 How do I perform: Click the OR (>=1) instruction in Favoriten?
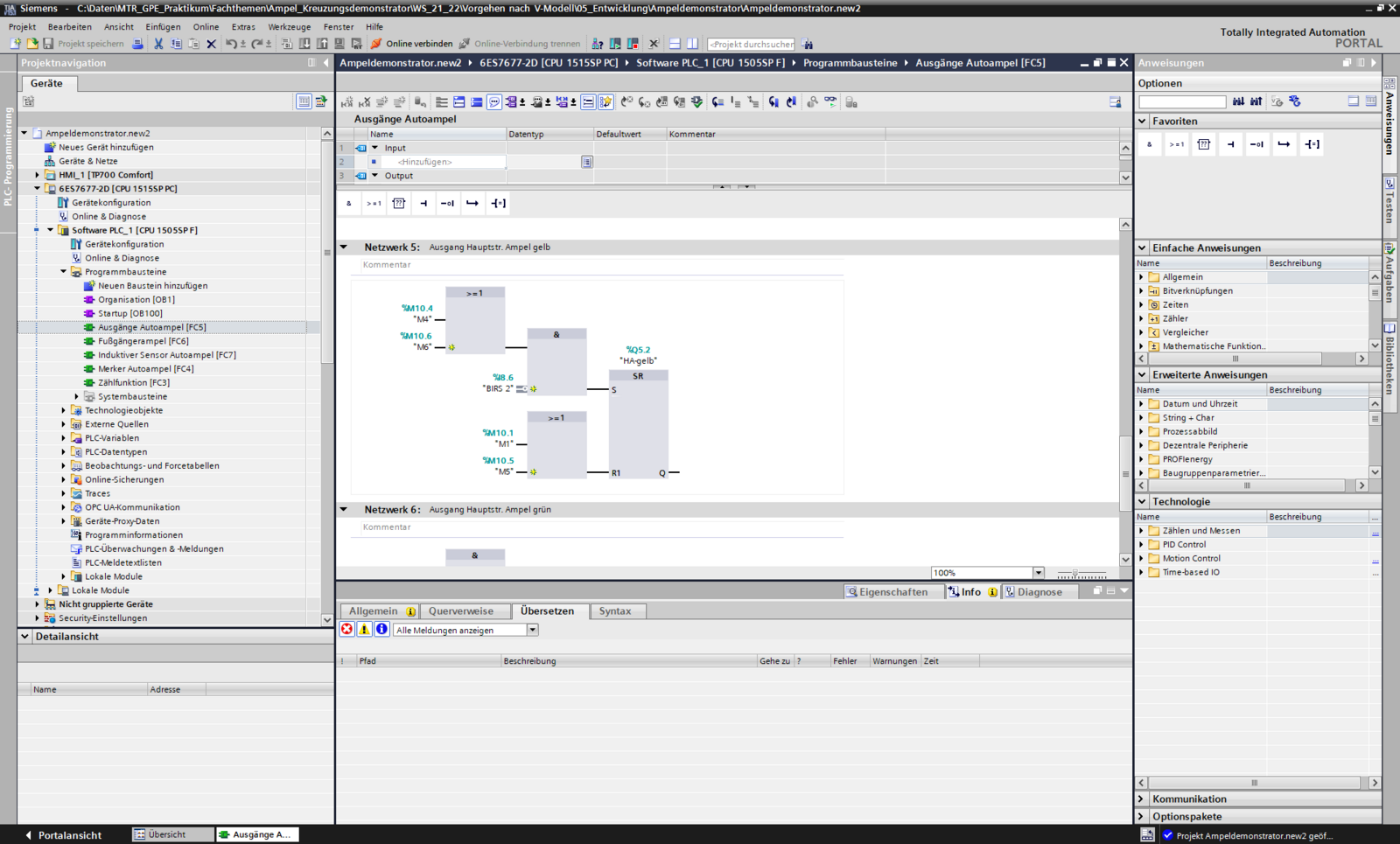[x=1177, y=144]
